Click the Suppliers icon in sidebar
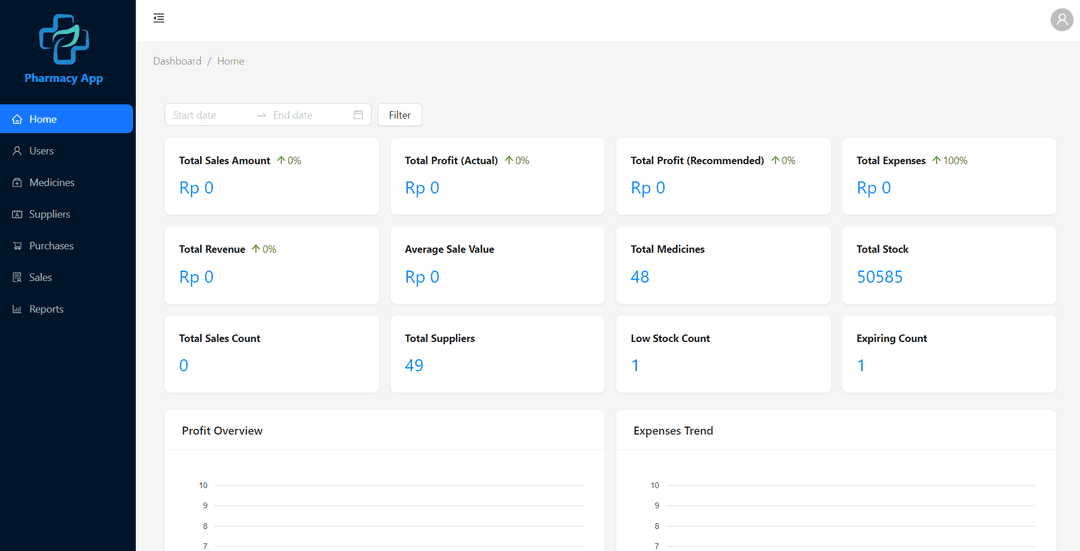Viewport: 1080px width, 551px height. pyautogui.click(x=17, y=214)
